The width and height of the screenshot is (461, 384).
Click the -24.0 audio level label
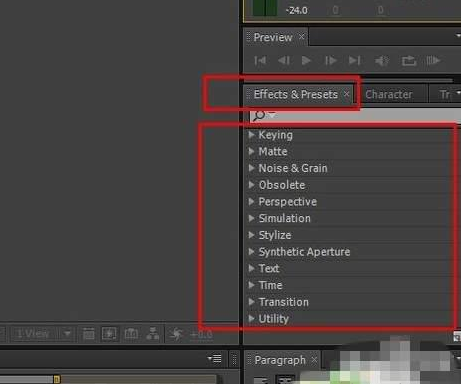pos(297,10)
